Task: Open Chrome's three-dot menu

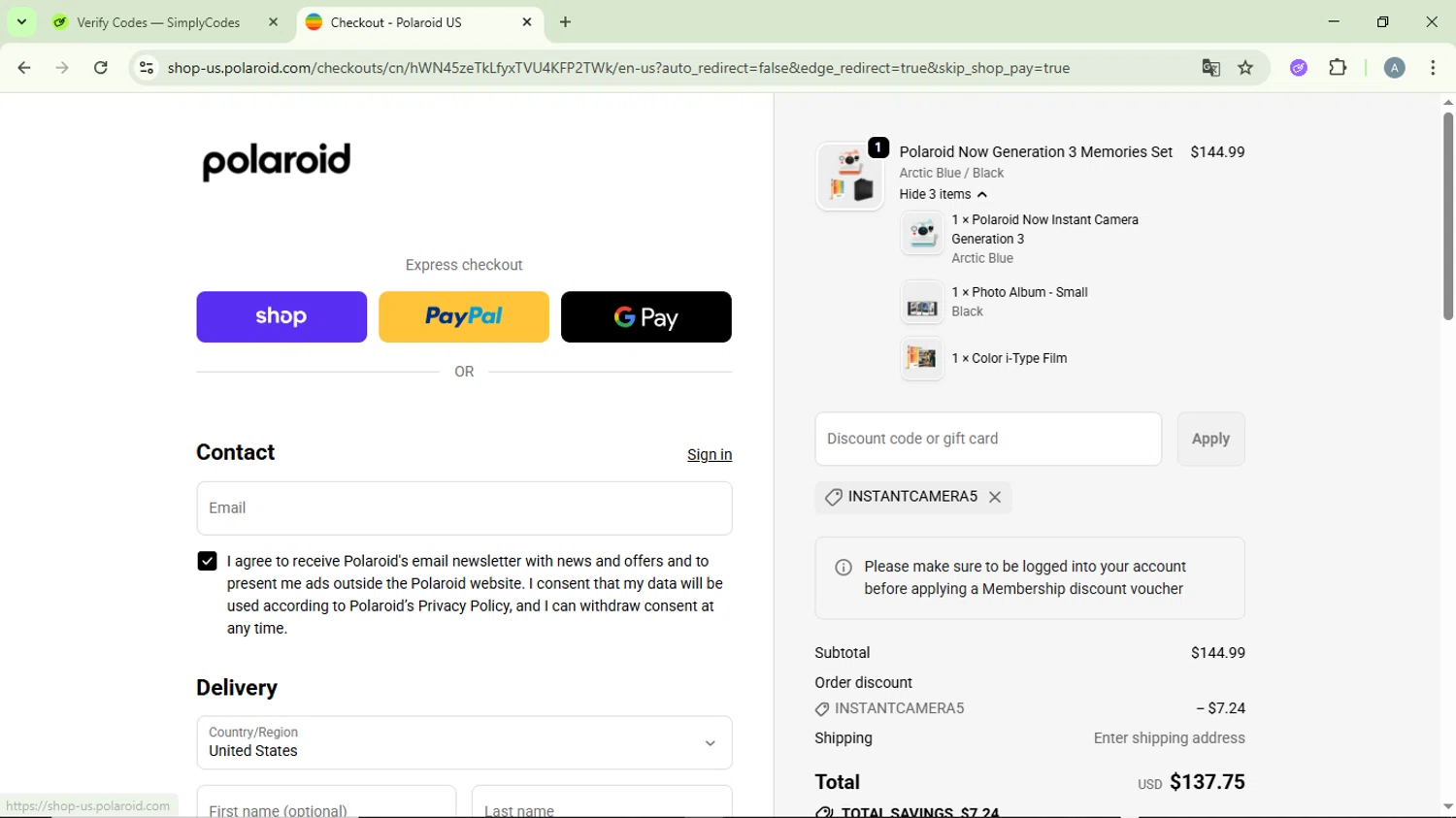Action: pyautogui.click(x=1433, y=68)
